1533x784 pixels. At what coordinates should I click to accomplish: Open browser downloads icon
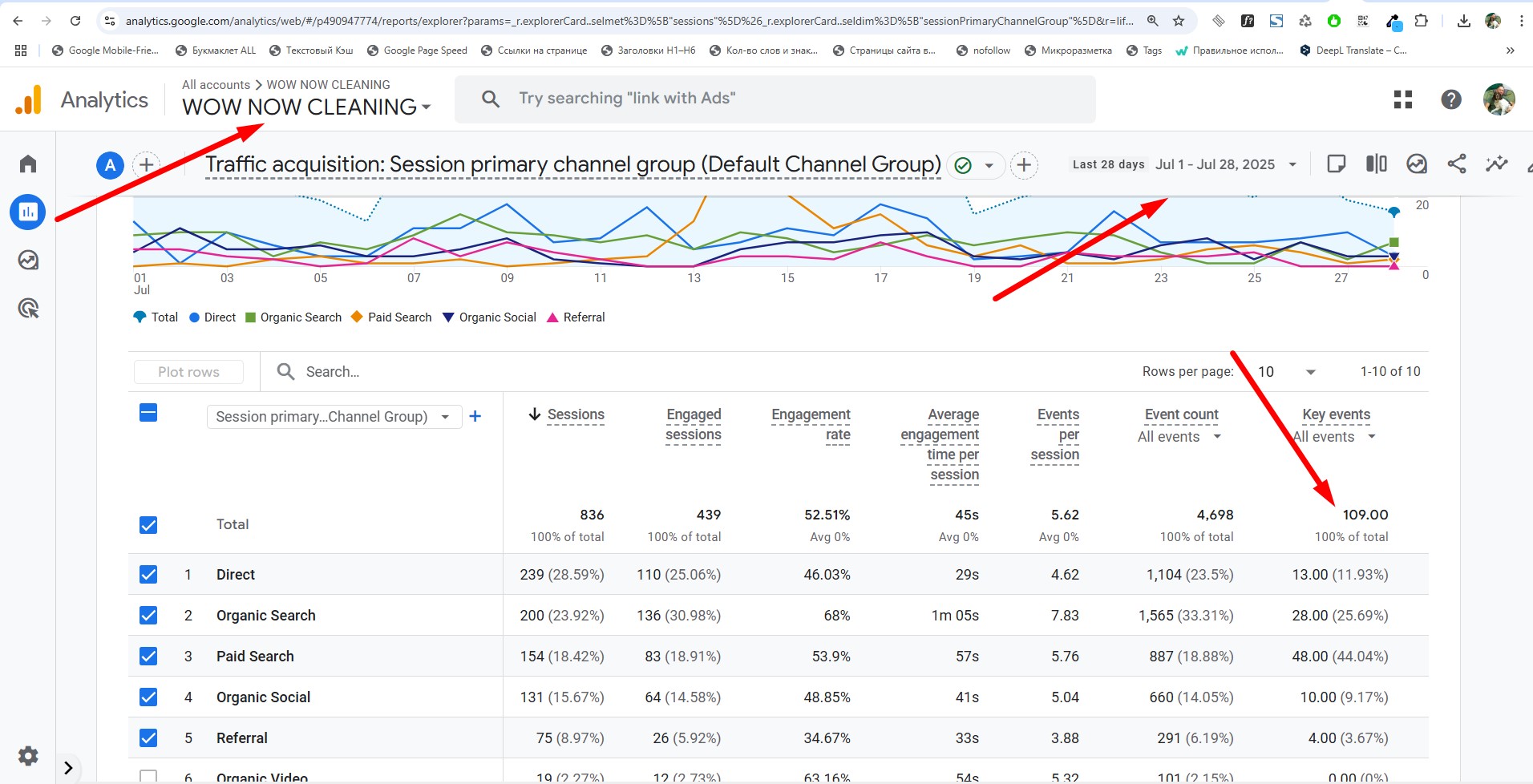coord(1463,21)
